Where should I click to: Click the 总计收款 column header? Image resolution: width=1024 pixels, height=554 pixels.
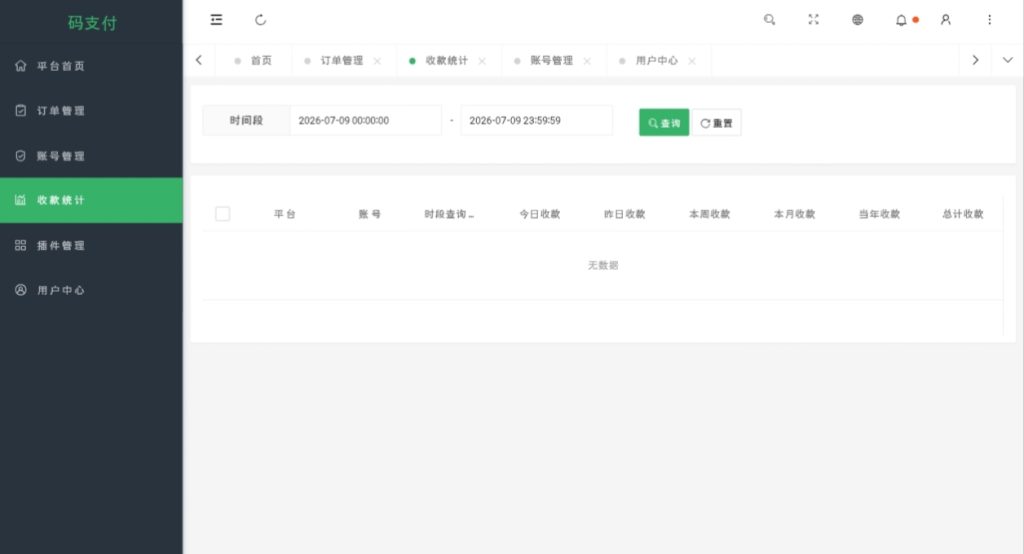tap(963, 214)
